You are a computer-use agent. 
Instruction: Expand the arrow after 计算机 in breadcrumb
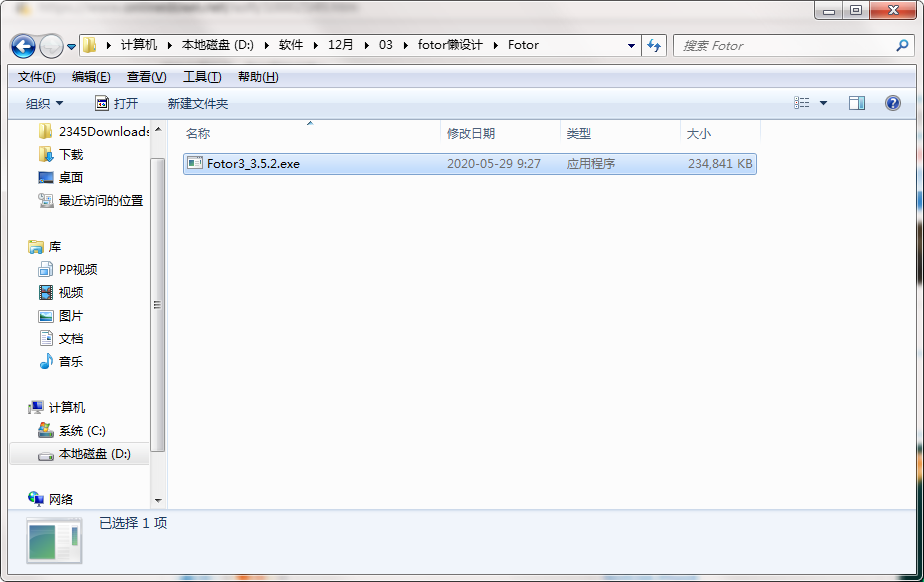pos(169,45)
